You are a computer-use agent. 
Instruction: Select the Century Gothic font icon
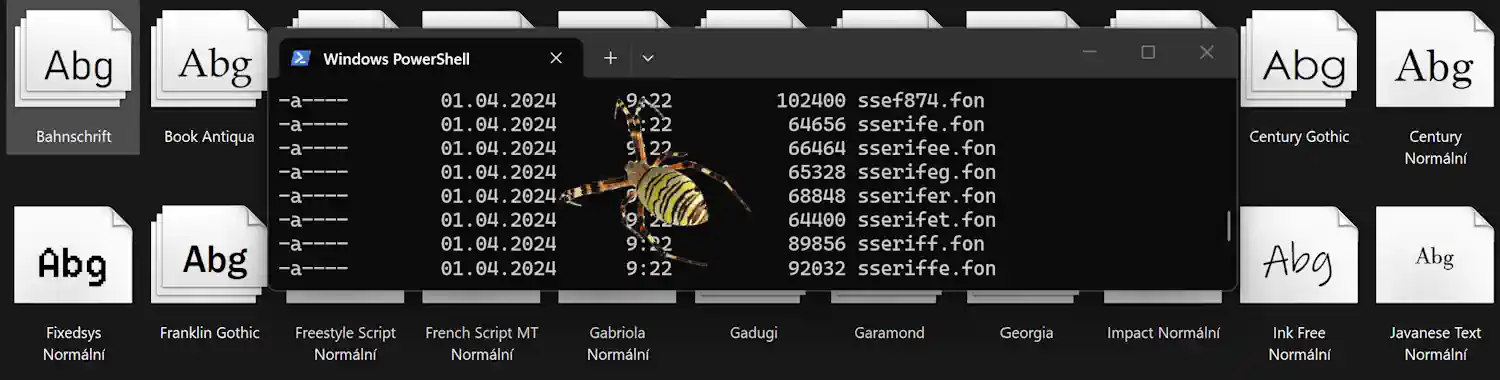[x=1299, y=60]
